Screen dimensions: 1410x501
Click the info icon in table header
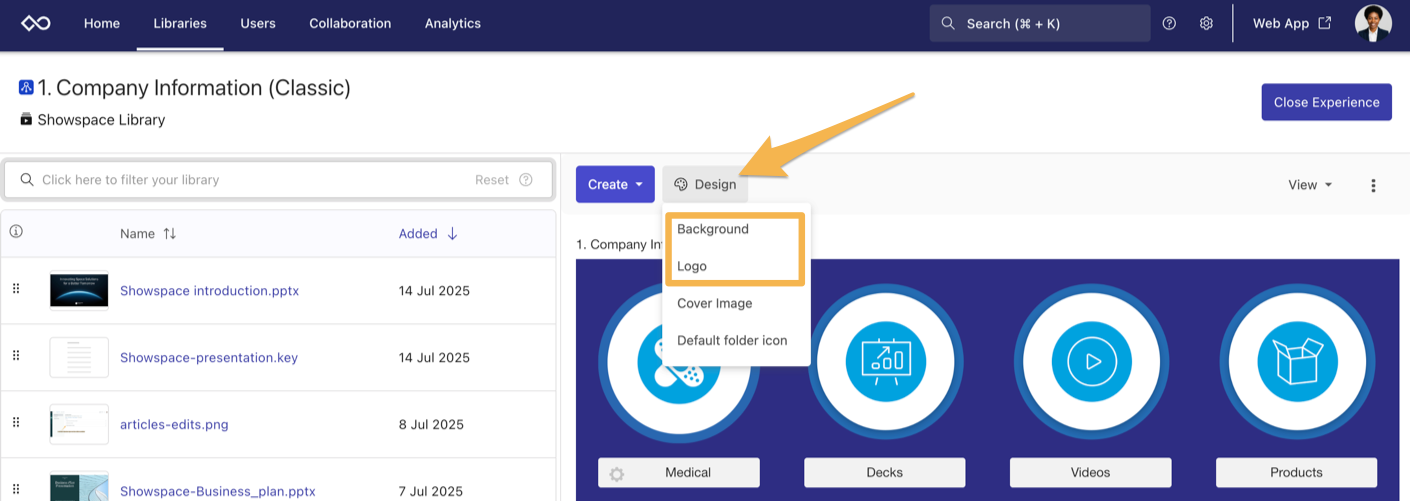16,232
